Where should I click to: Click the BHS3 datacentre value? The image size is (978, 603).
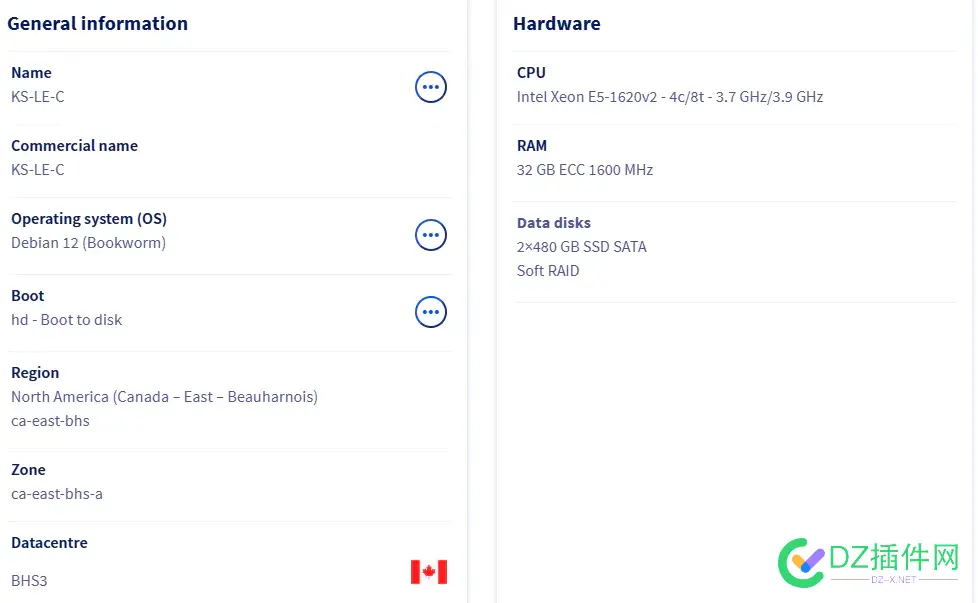(x=29, y=580)
